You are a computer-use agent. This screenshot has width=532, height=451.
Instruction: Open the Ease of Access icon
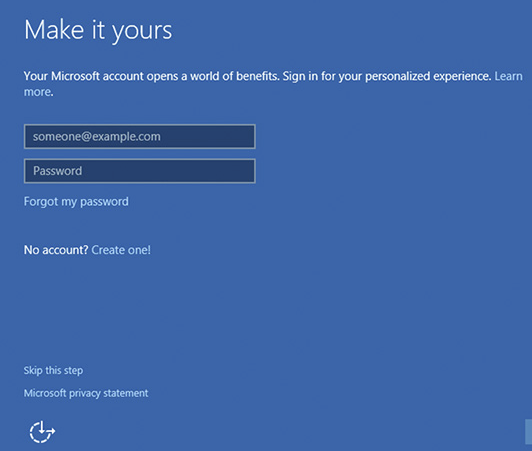42,432
